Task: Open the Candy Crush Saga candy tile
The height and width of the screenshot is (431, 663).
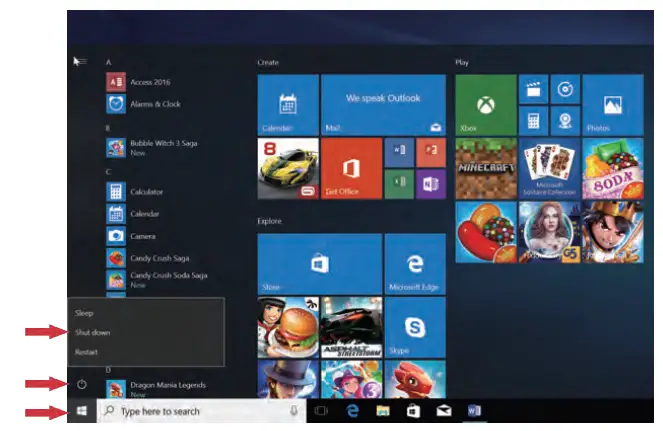Action: coord(486,232)
